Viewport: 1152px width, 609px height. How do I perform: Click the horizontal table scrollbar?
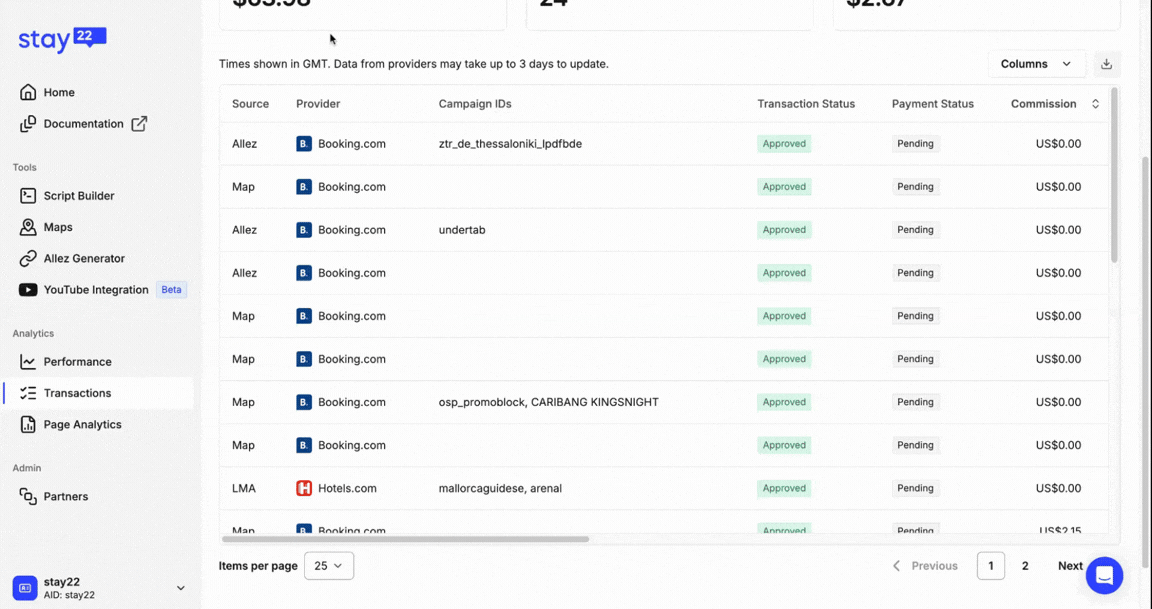pos(405,539)
